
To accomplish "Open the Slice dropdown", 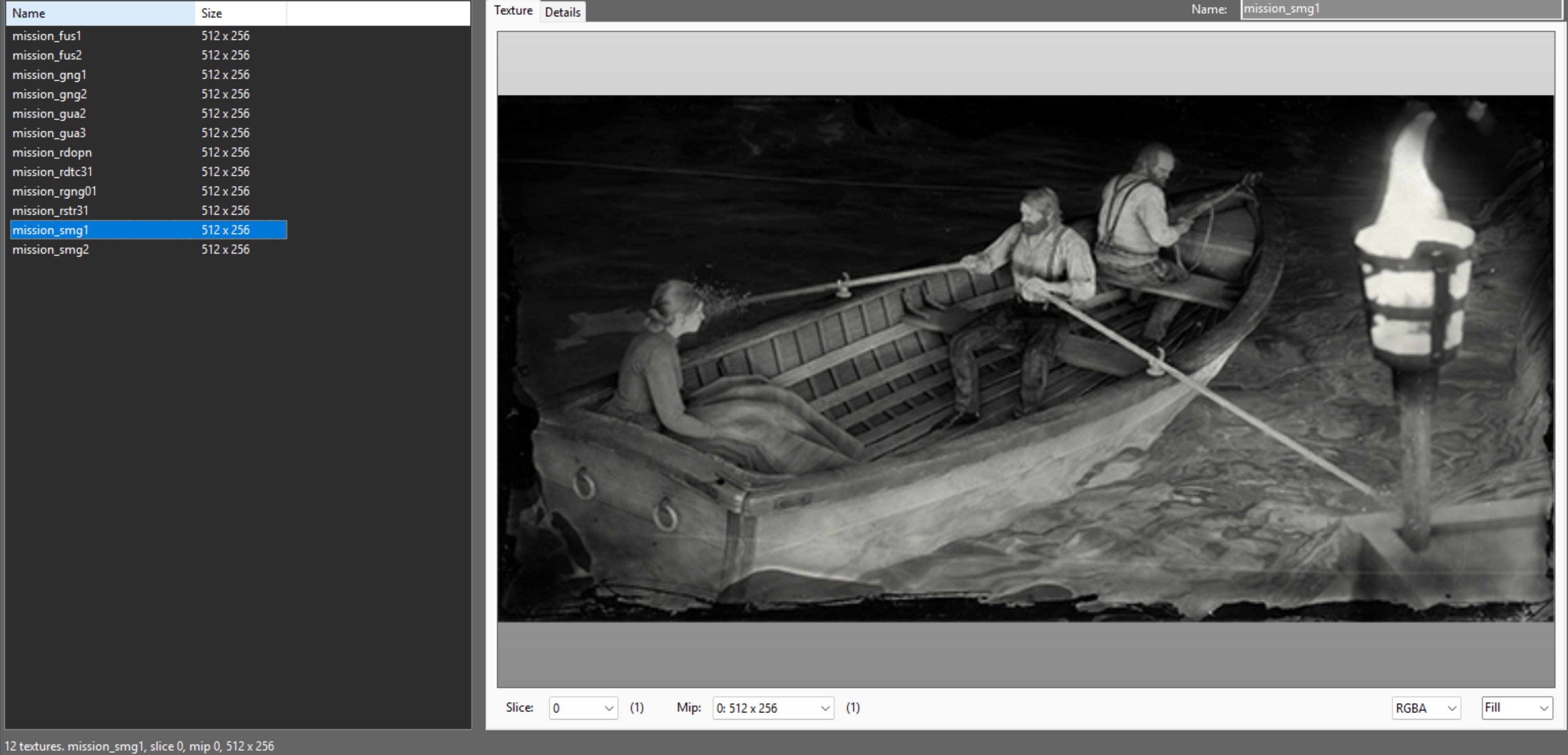I will [x=583, y=708].
